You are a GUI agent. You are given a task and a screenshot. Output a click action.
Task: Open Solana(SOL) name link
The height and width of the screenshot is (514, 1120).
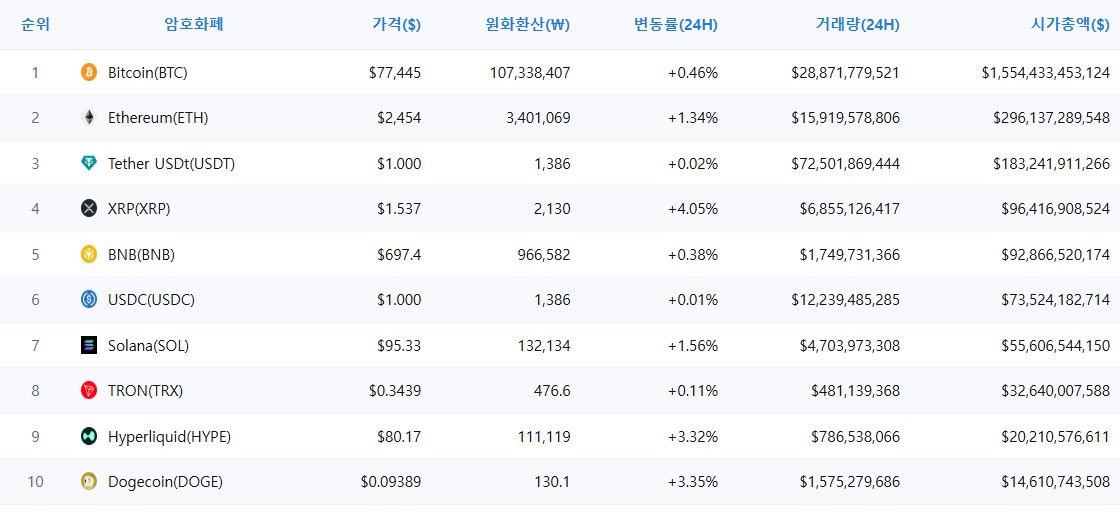point(149,346)
